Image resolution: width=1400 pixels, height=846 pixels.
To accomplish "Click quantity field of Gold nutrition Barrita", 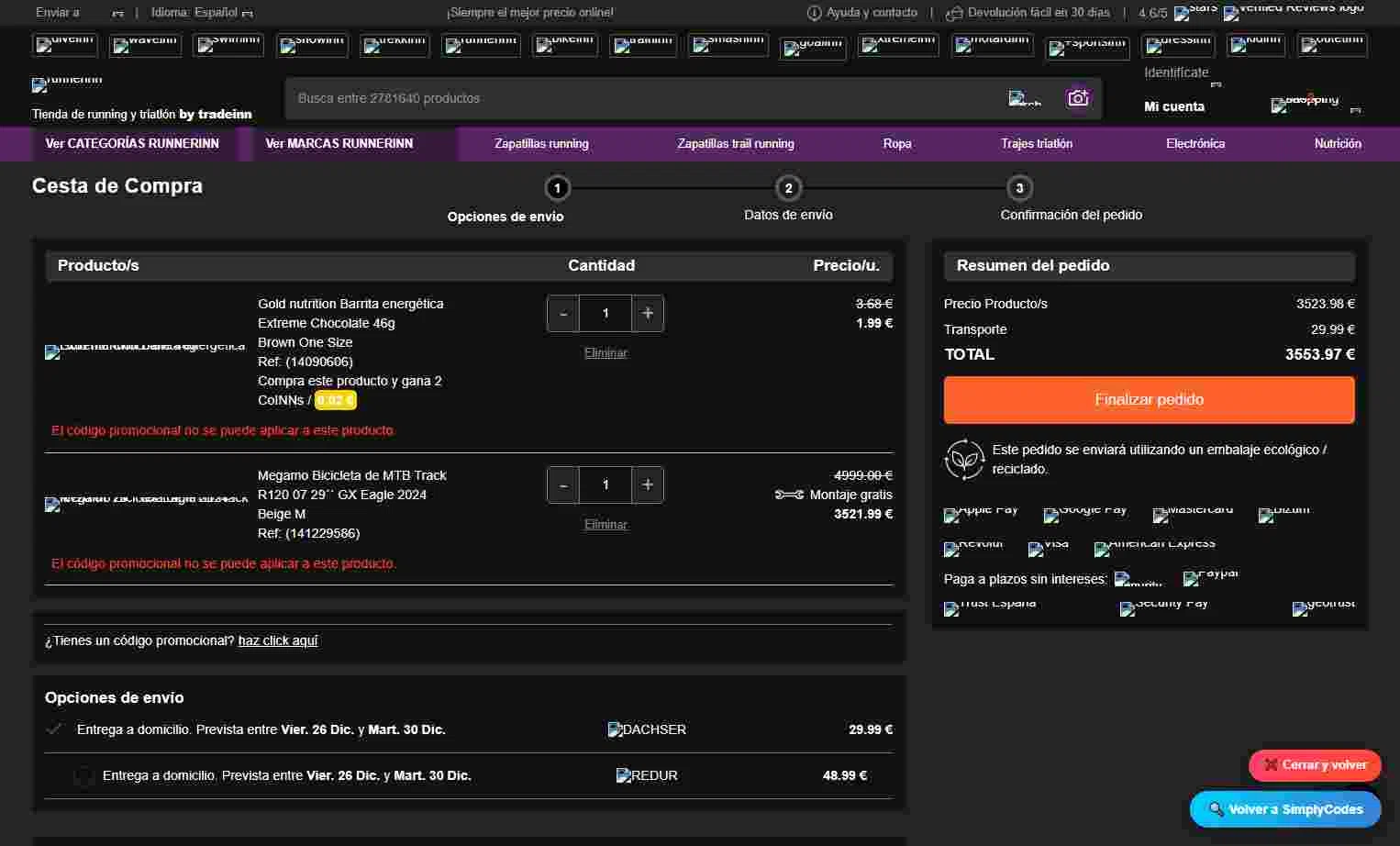I will click(606, 313).
